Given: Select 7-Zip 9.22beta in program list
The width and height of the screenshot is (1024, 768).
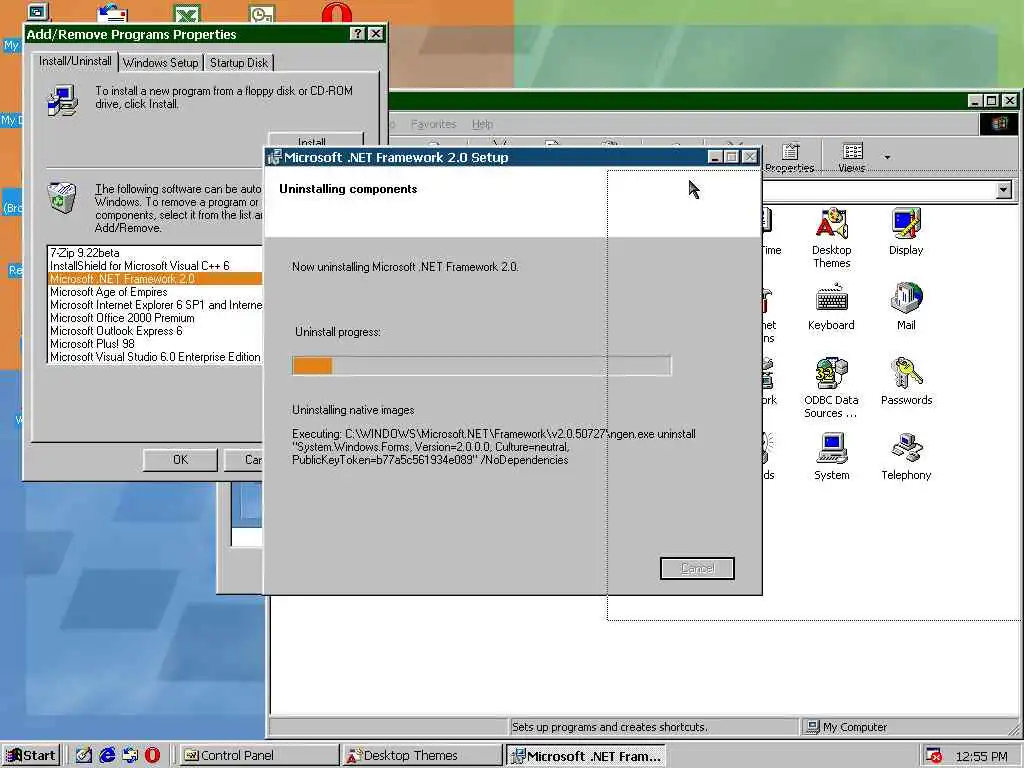Looking at the screenshot, I should click(155, 253).
